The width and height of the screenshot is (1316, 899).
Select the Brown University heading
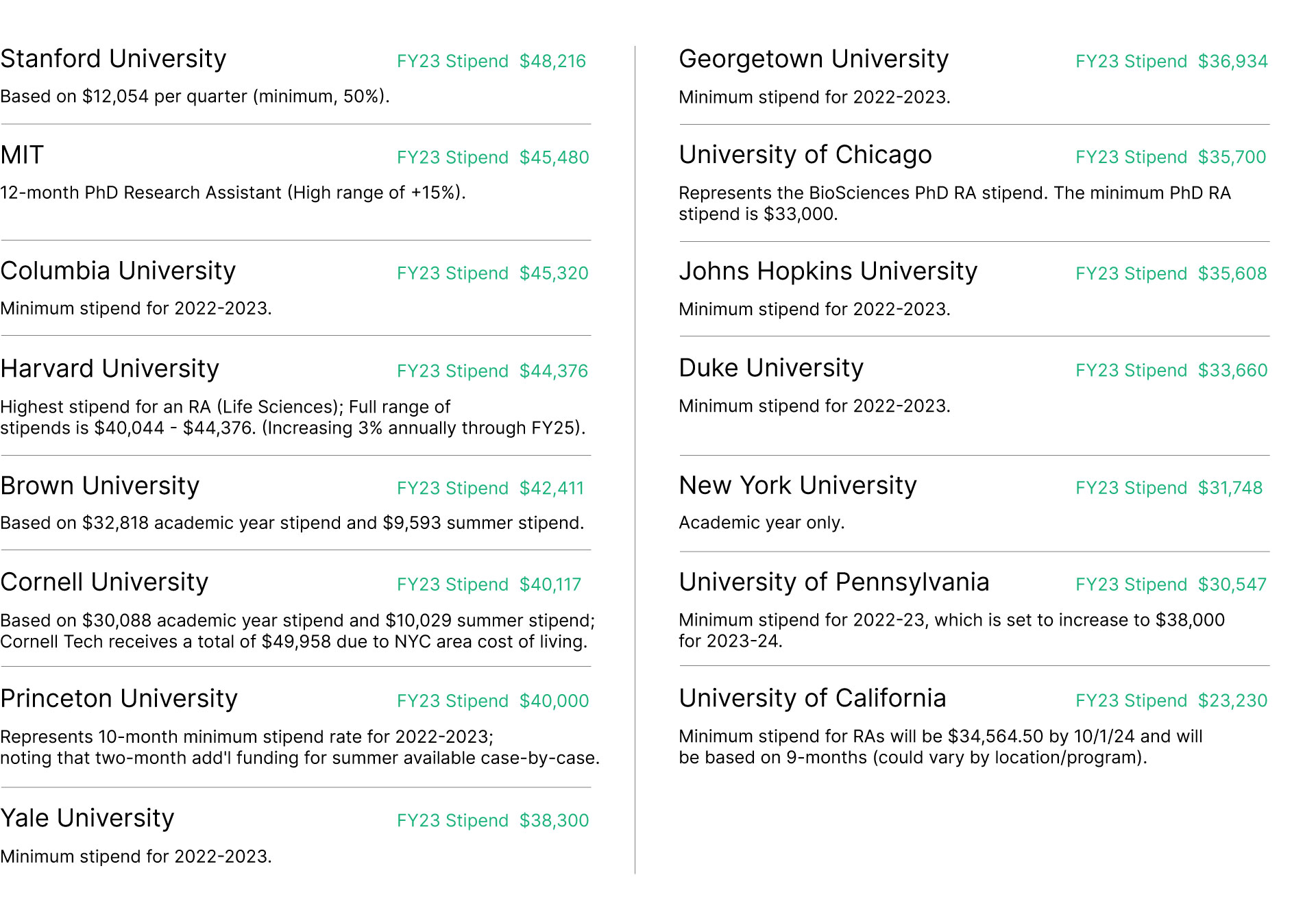[100, 486]
